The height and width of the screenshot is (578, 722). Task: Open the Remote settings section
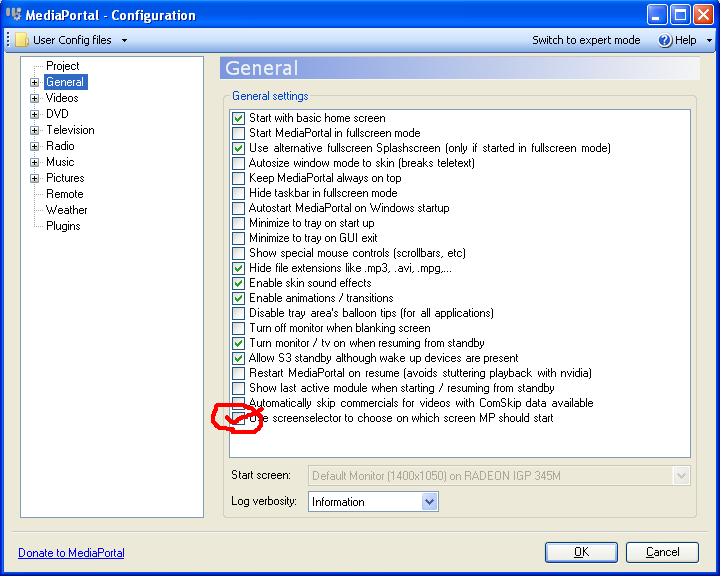[64, 194]
